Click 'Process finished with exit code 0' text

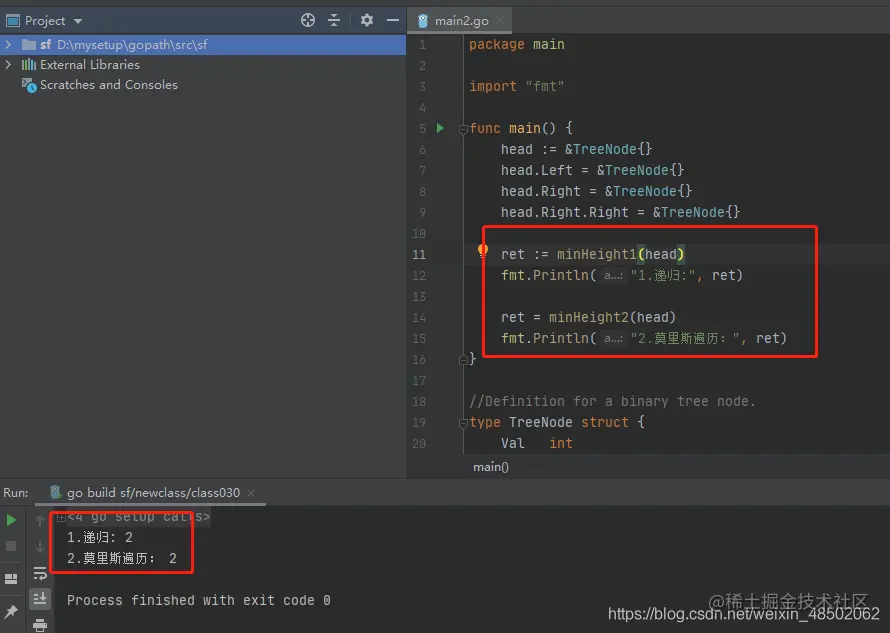(x=199, y=601)
